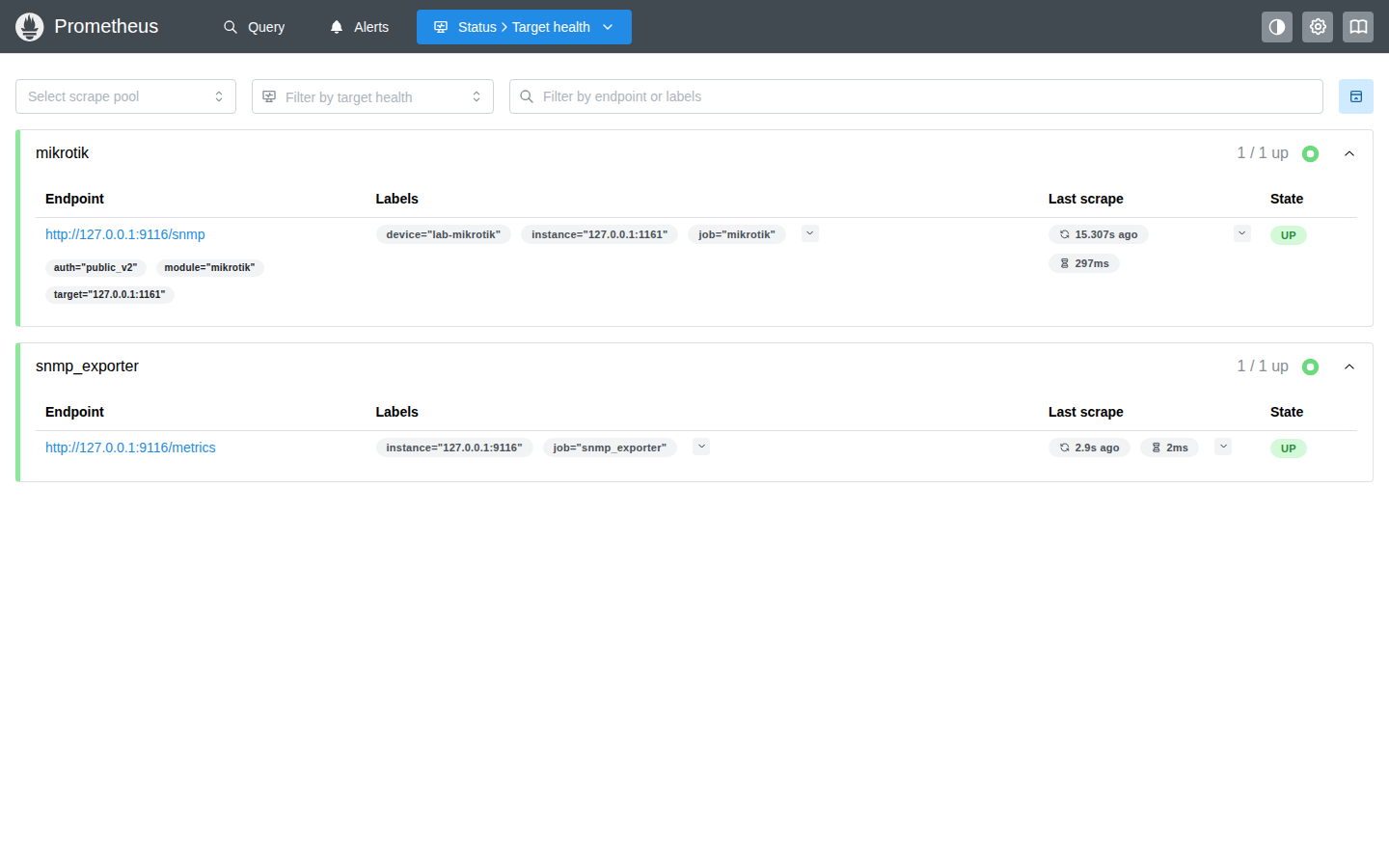Expand labels for the snmp_exporter target
The image size is (1389, 868).
(701, 447)
